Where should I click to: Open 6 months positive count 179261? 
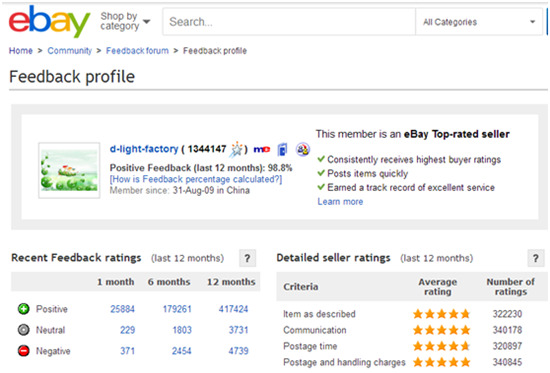(x=177, y=309)
